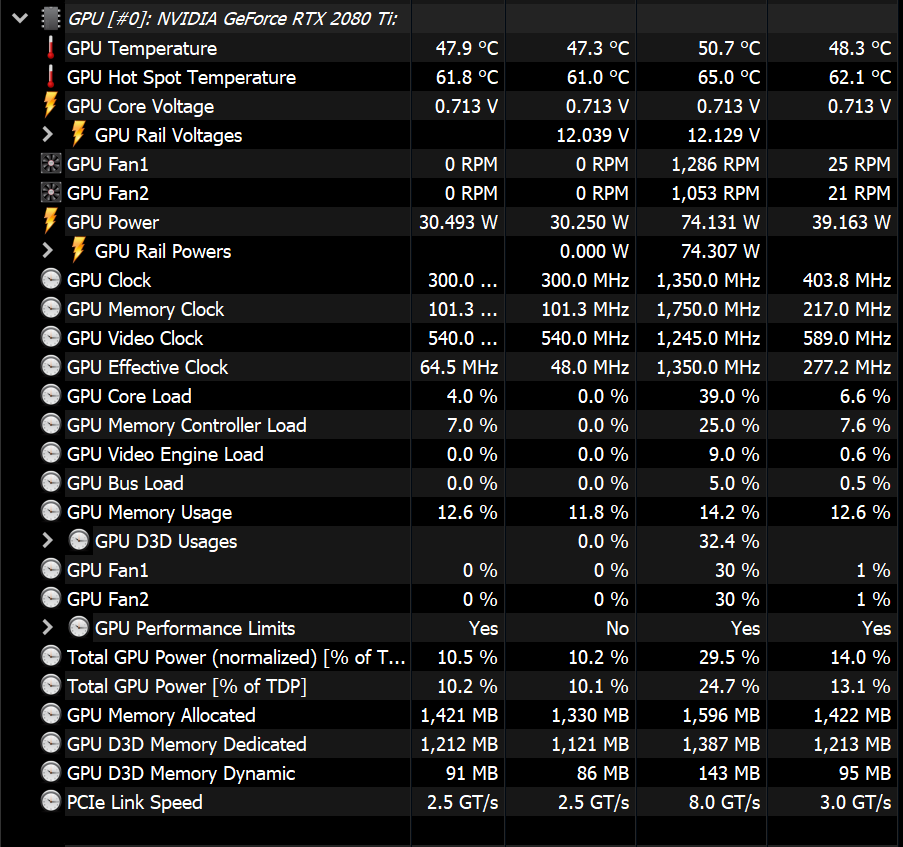
Task: Click thermometer icon beside GPU Temperature
Action: [51, 48]
